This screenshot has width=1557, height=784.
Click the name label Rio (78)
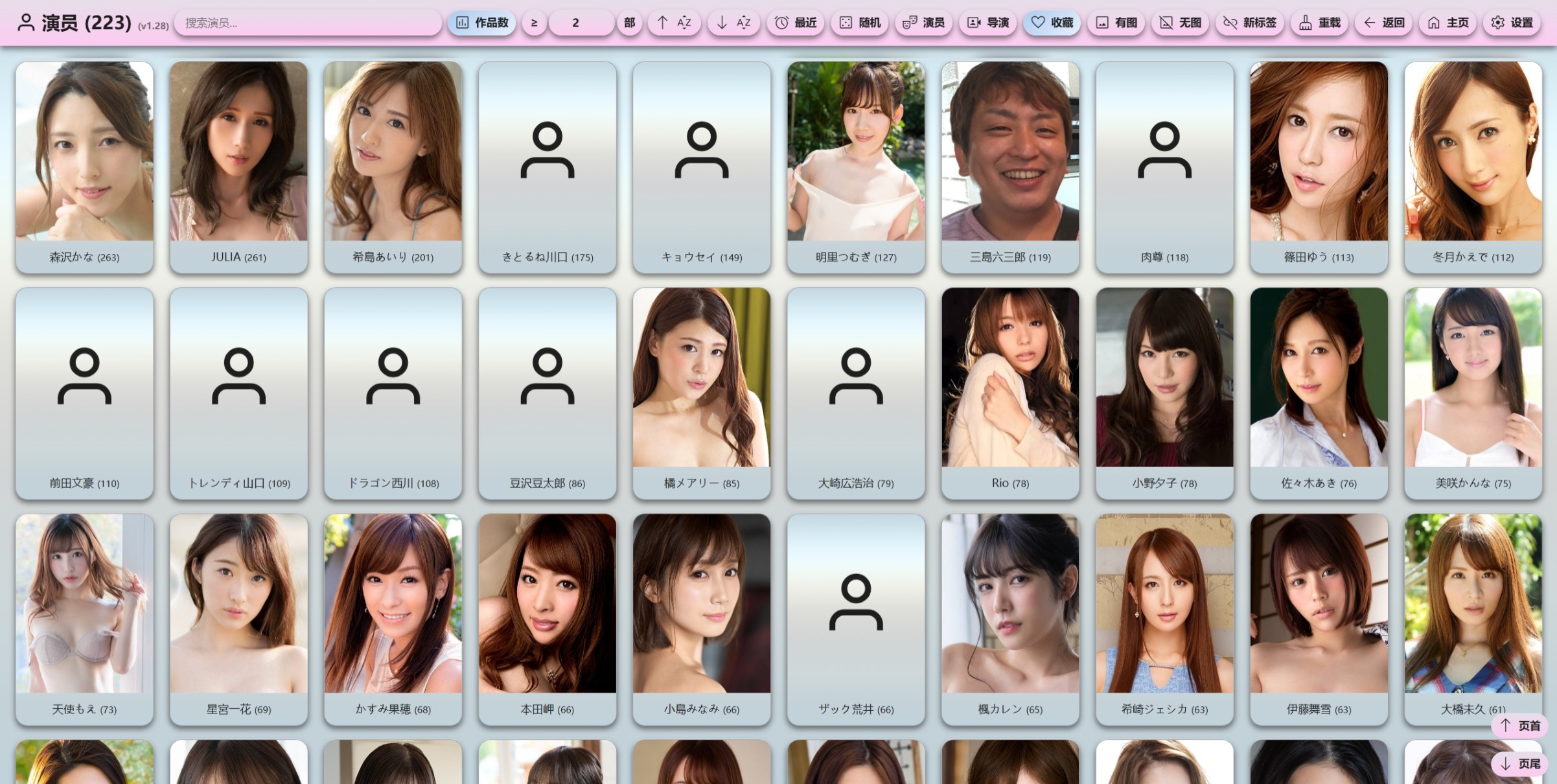(1010, 483)
